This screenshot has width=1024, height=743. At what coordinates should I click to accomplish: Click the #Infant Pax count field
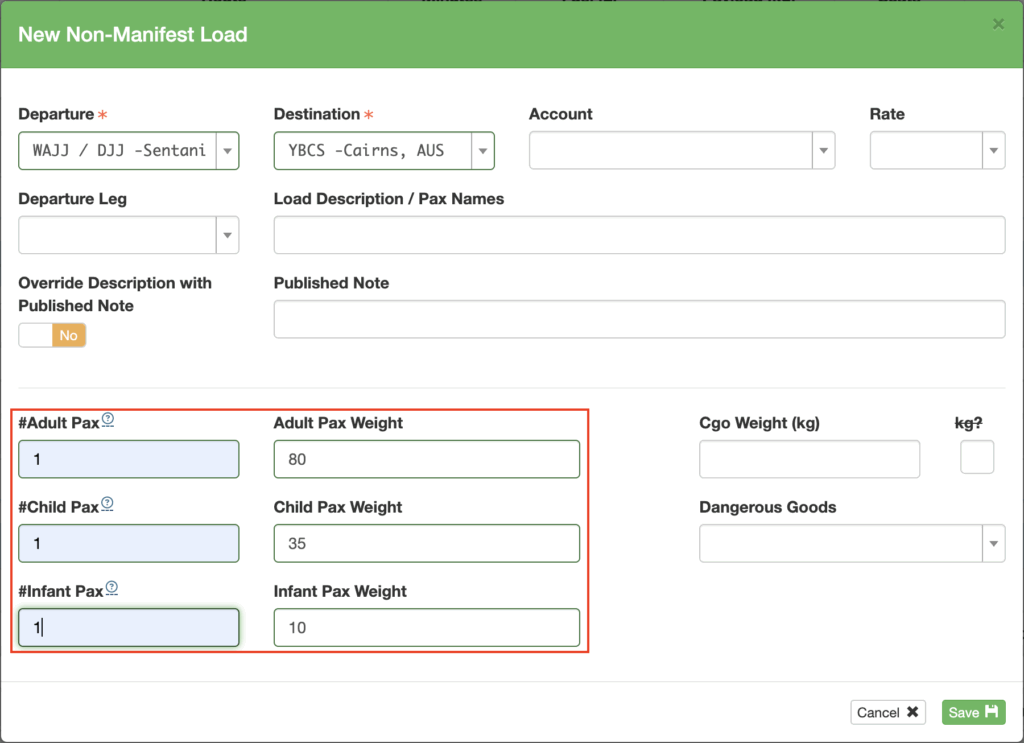point(129,627)
